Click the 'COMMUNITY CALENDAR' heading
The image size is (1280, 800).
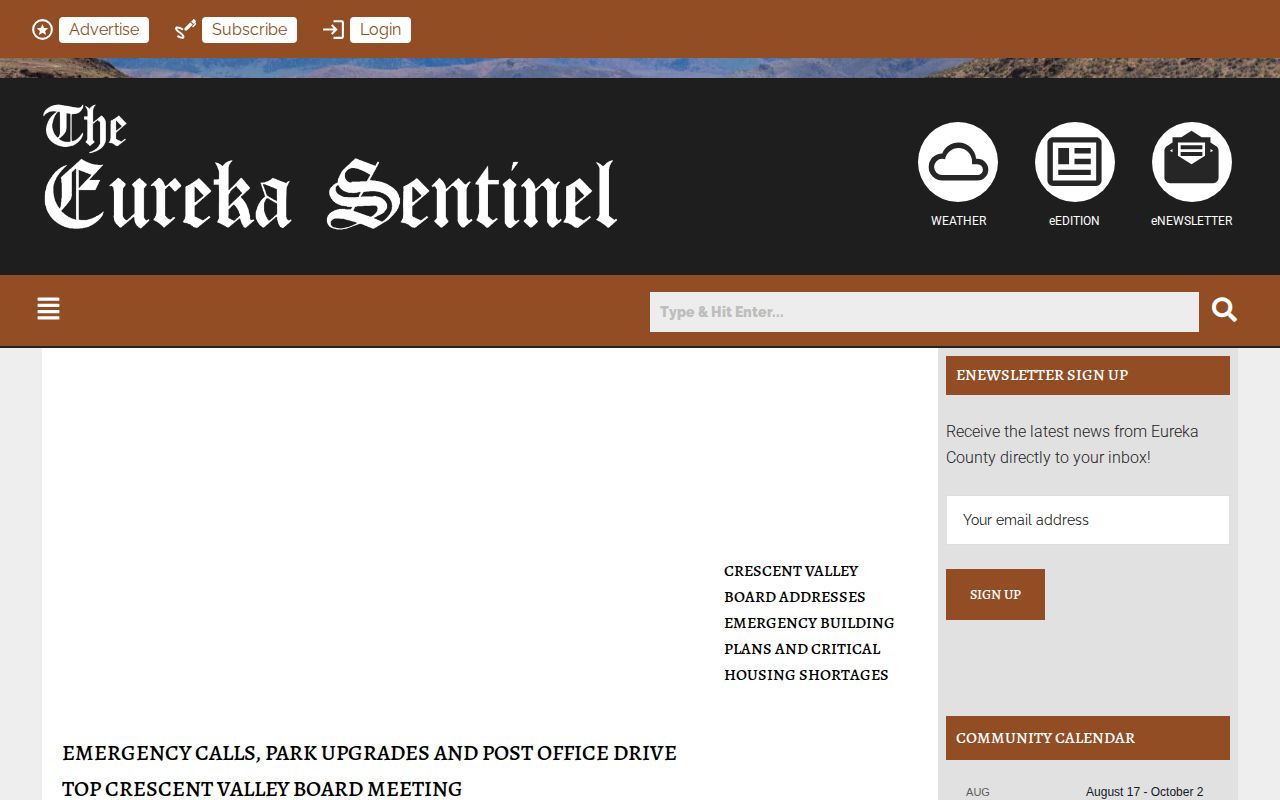pyautogui.click(x=1045, y=738)
